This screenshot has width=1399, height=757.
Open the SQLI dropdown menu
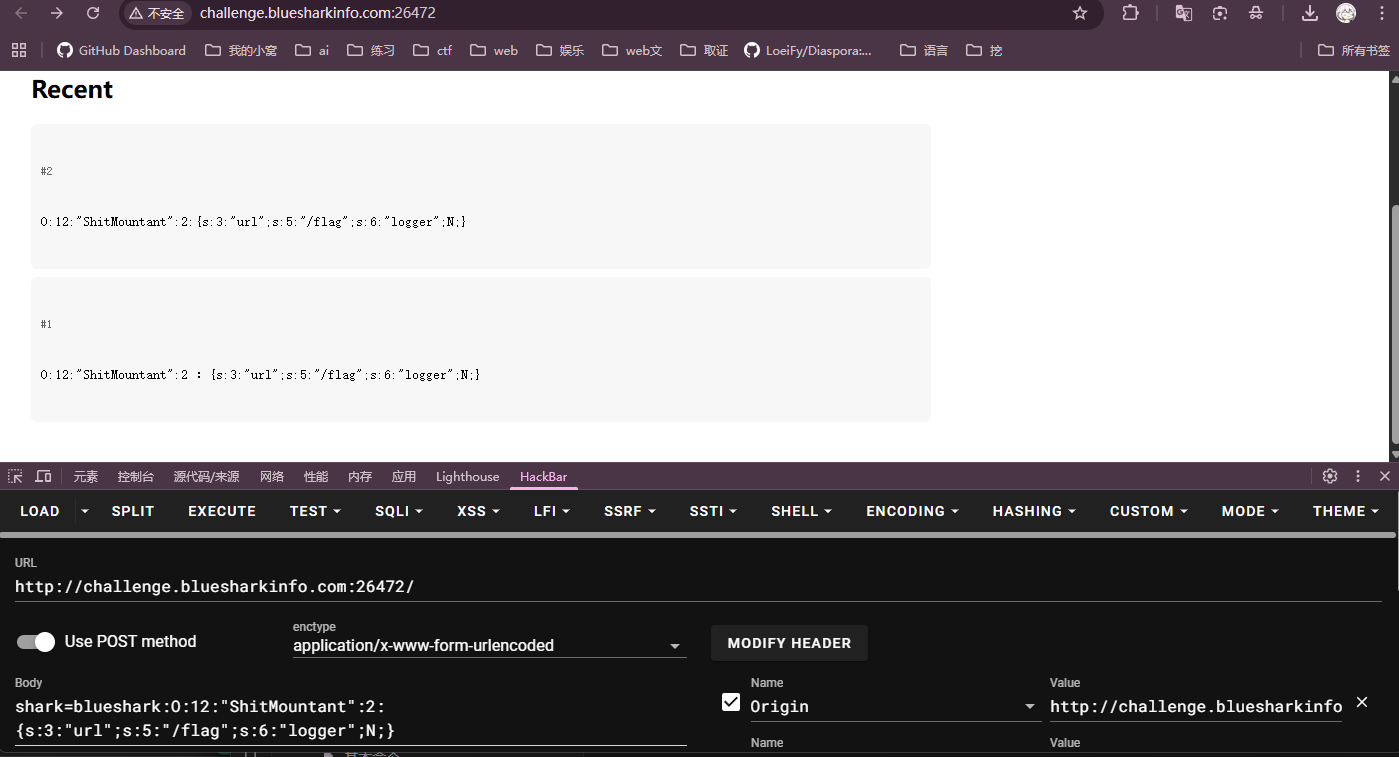pos(399,511)
